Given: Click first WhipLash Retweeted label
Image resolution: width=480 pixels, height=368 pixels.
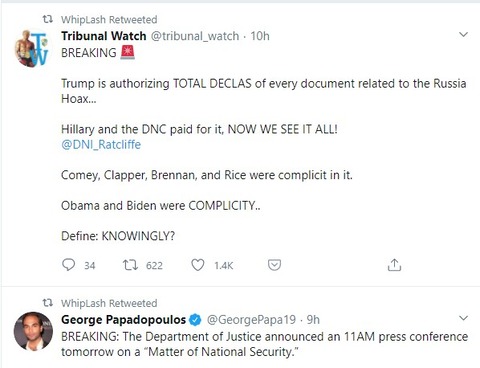Looking at the screenshot, I should point(109,20).
